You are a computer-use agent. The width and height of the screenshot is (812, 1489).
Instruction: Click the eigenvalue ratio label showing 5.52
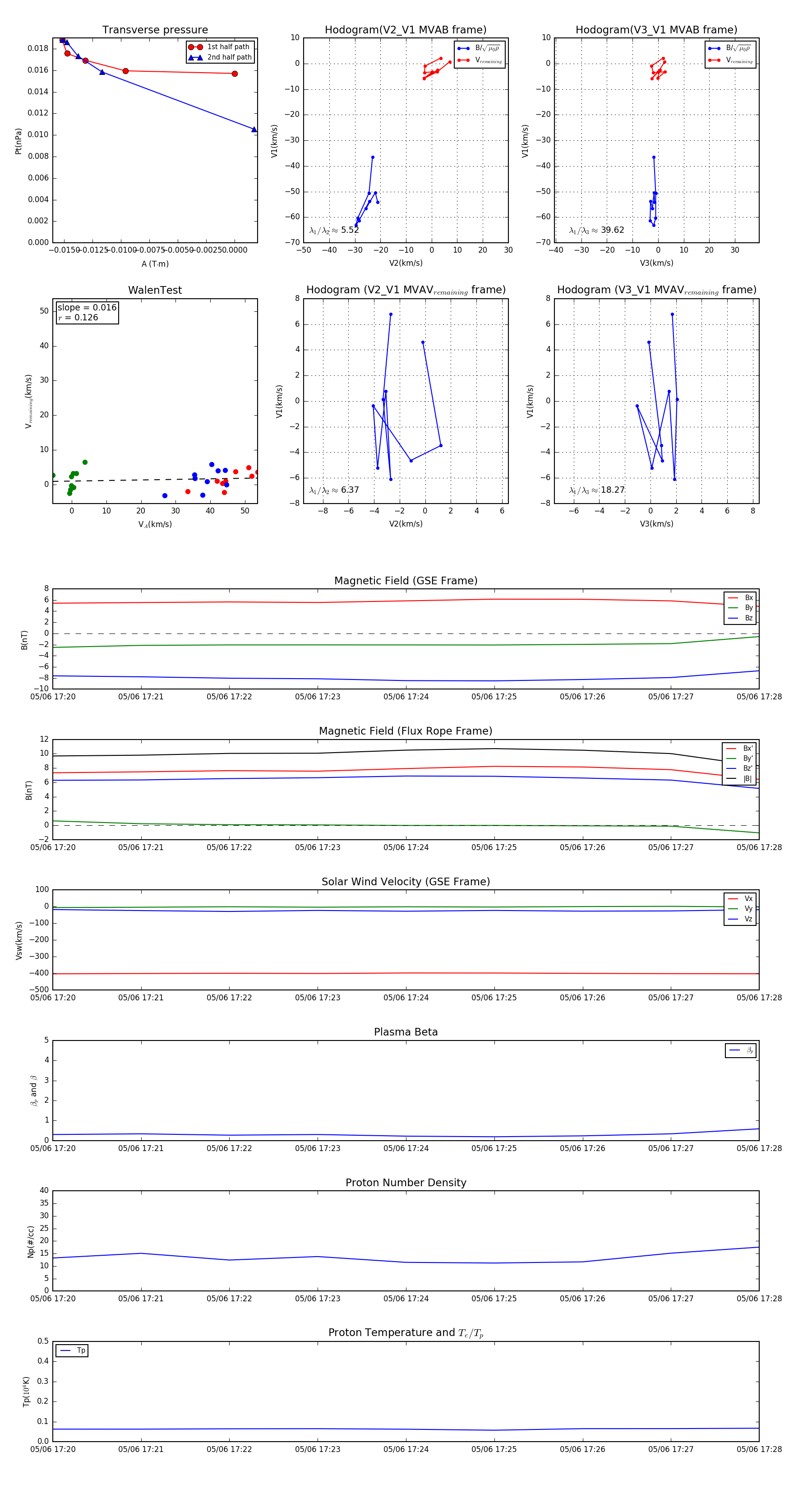[x=334, y=230]
